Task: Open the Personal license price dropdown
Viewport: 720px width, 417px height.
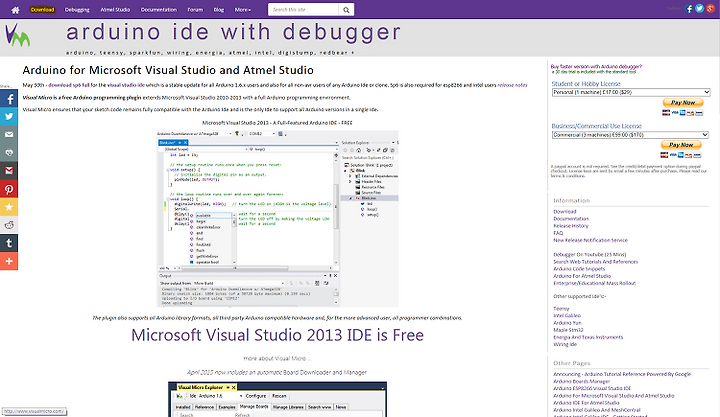Action: tap(631, 92)
